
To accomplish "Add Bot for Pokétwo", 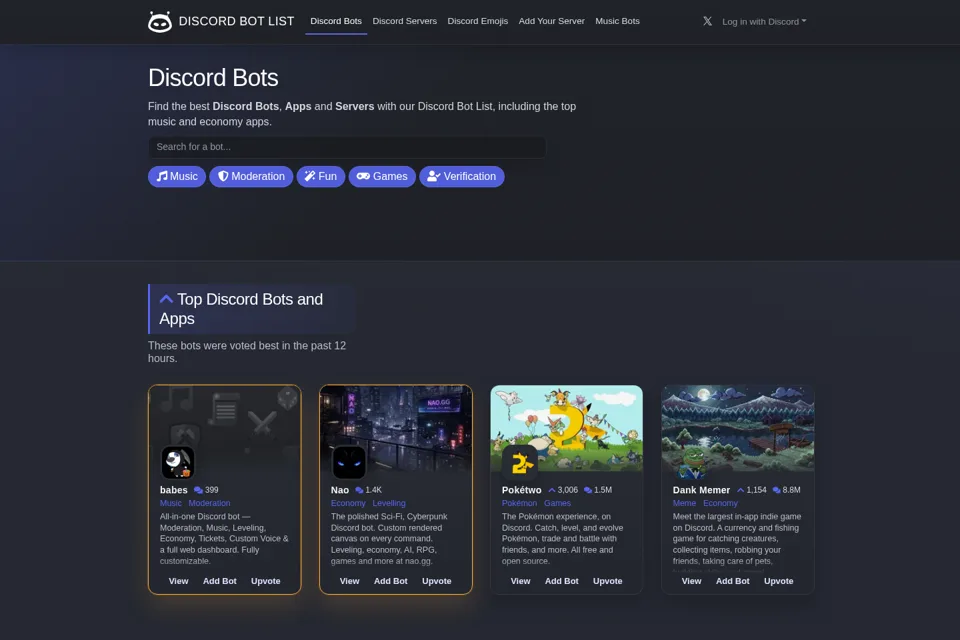I will click(561, 581).
